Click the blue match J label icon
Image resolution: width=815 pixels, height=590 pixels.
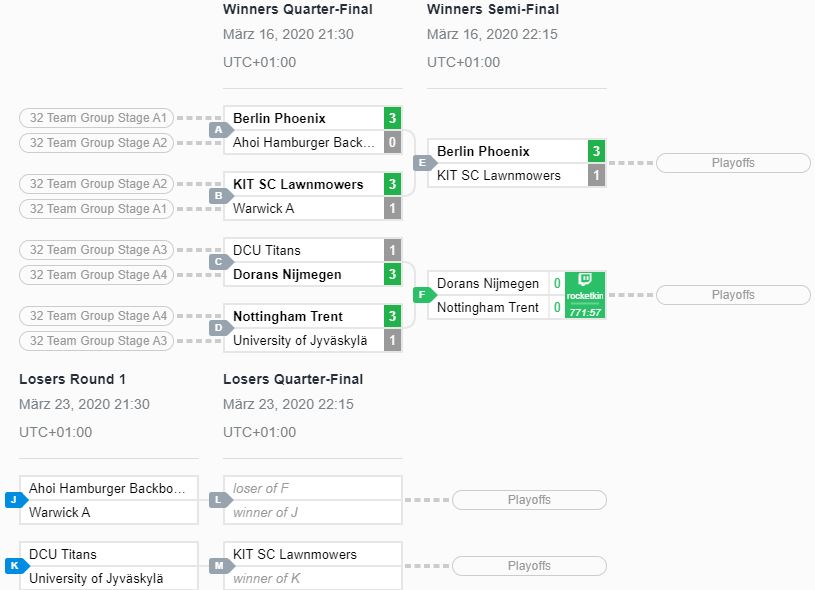[x=14, y=500]
